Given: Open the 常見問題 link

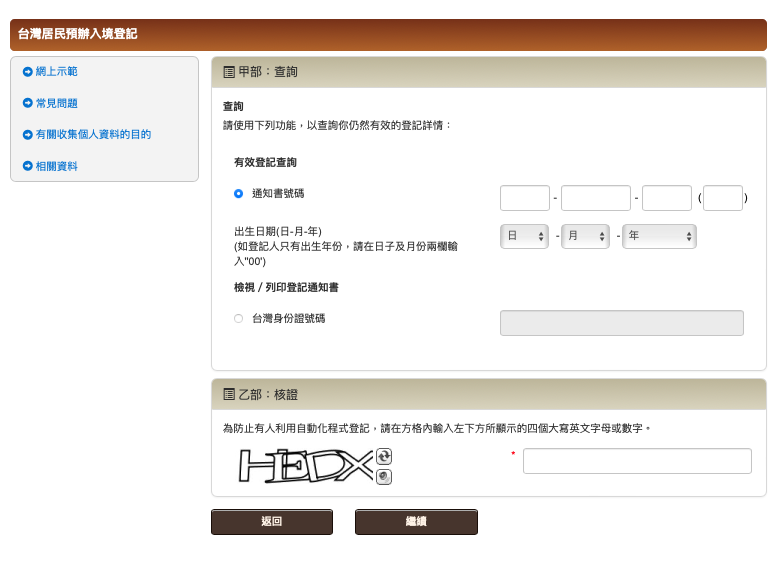Looking at the screenshot, I should [56, 103].
